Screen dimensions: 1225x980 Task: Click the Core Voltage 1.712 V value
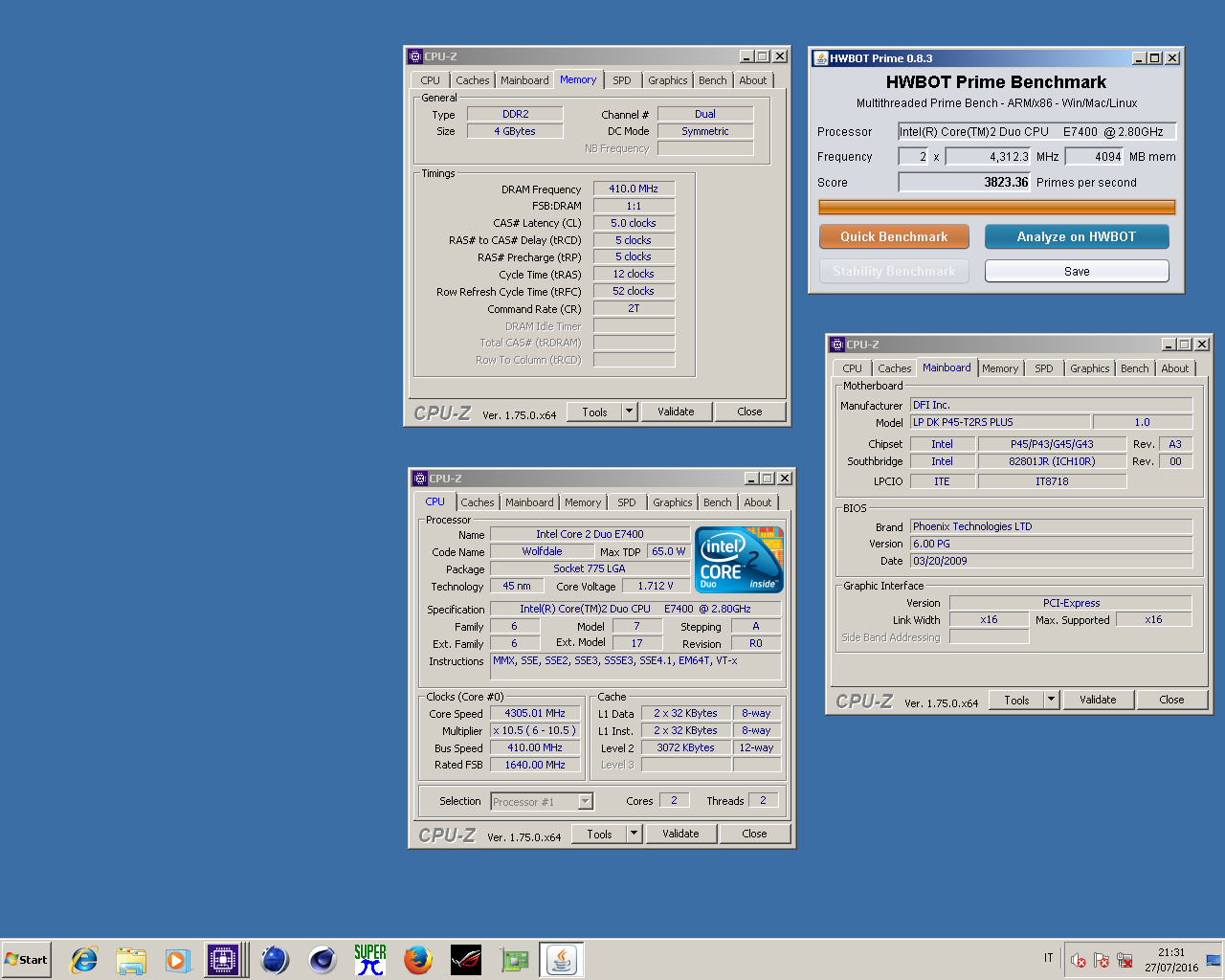pos(656,586)
